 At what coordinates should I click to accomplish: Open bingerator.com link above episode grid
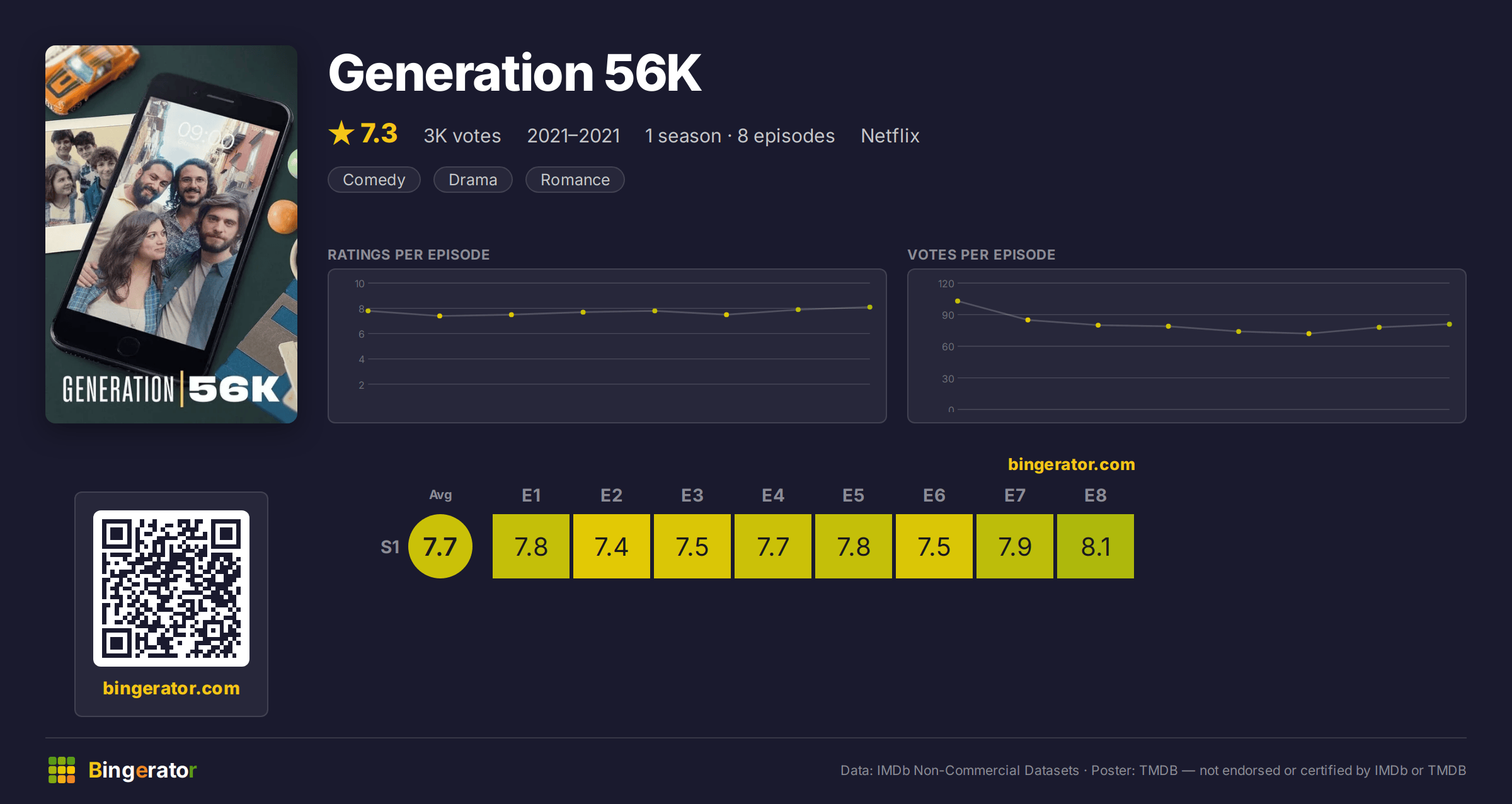point(1072,464)
